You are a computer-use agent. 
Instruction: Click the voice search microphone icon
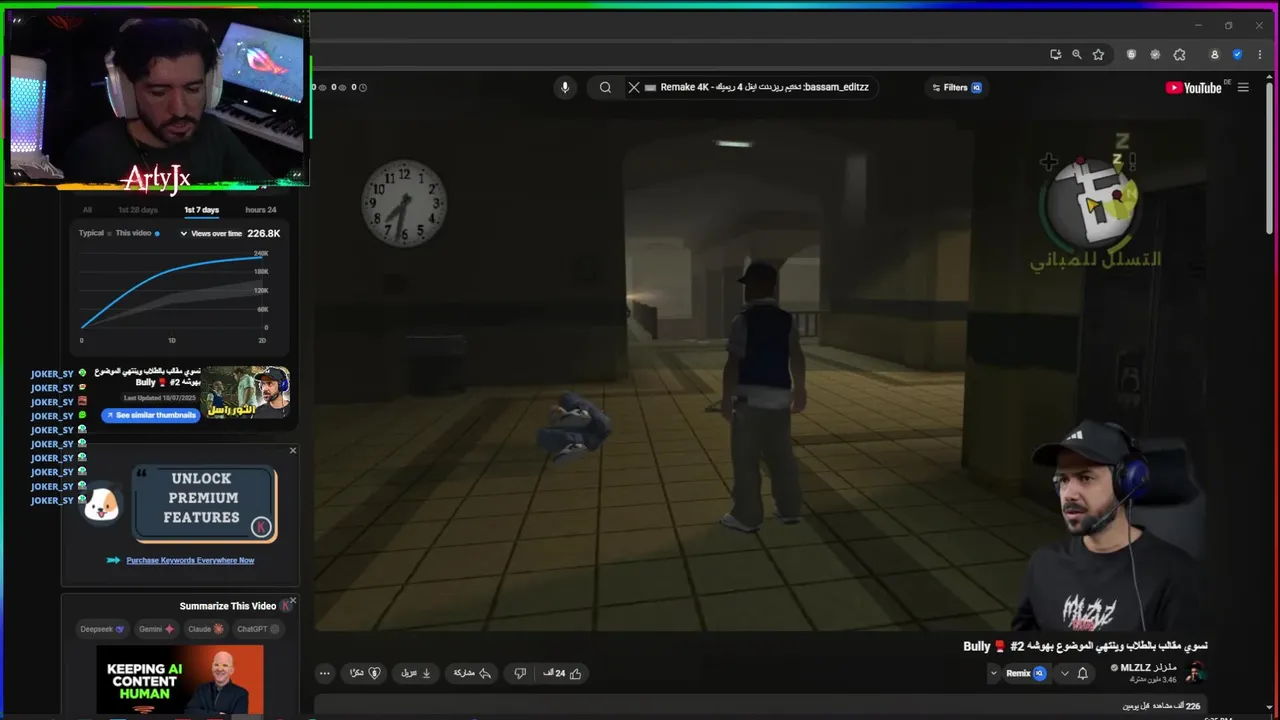coord(565,87)
